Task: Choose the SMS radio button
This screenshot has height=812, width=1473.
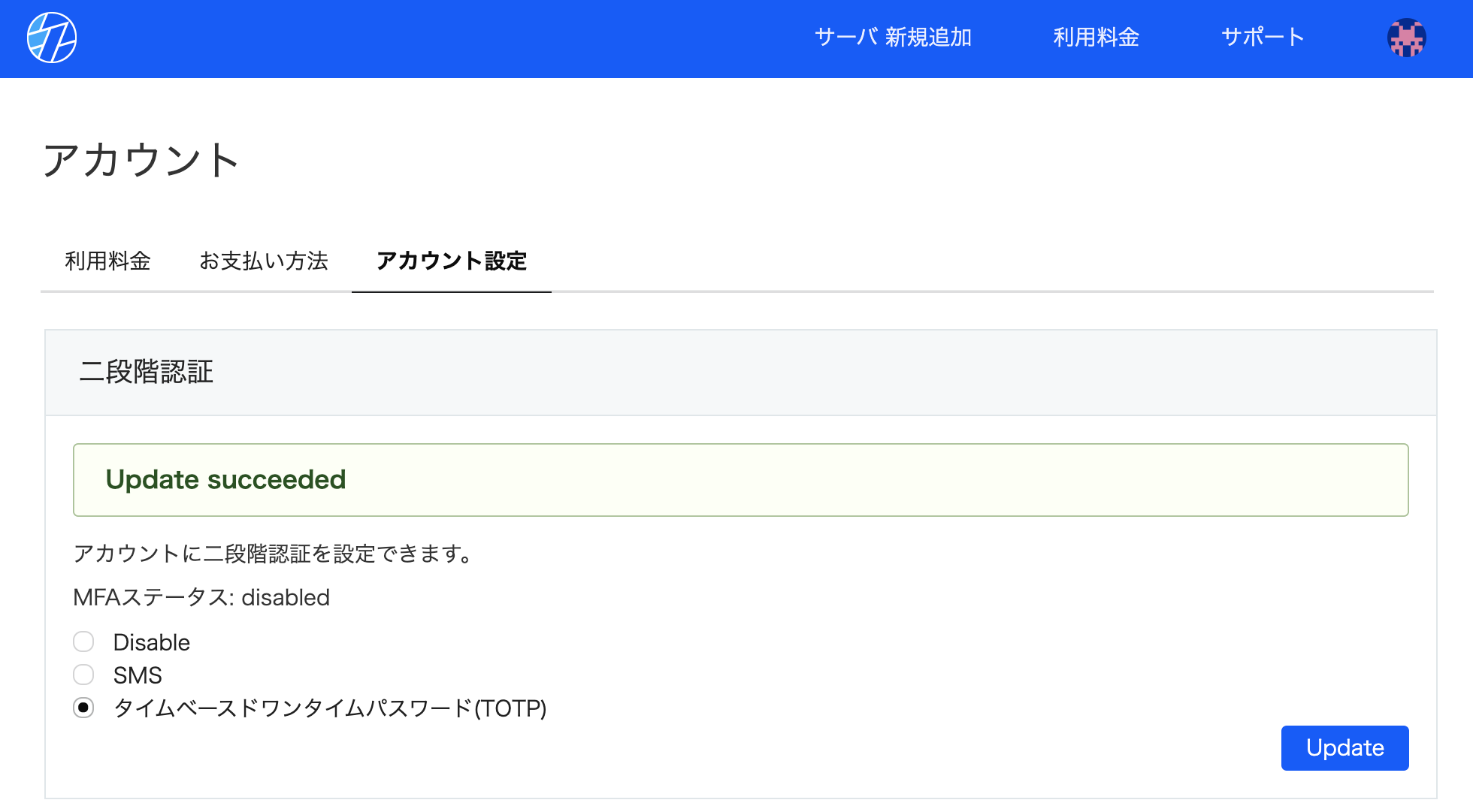Action: point(83,675)
